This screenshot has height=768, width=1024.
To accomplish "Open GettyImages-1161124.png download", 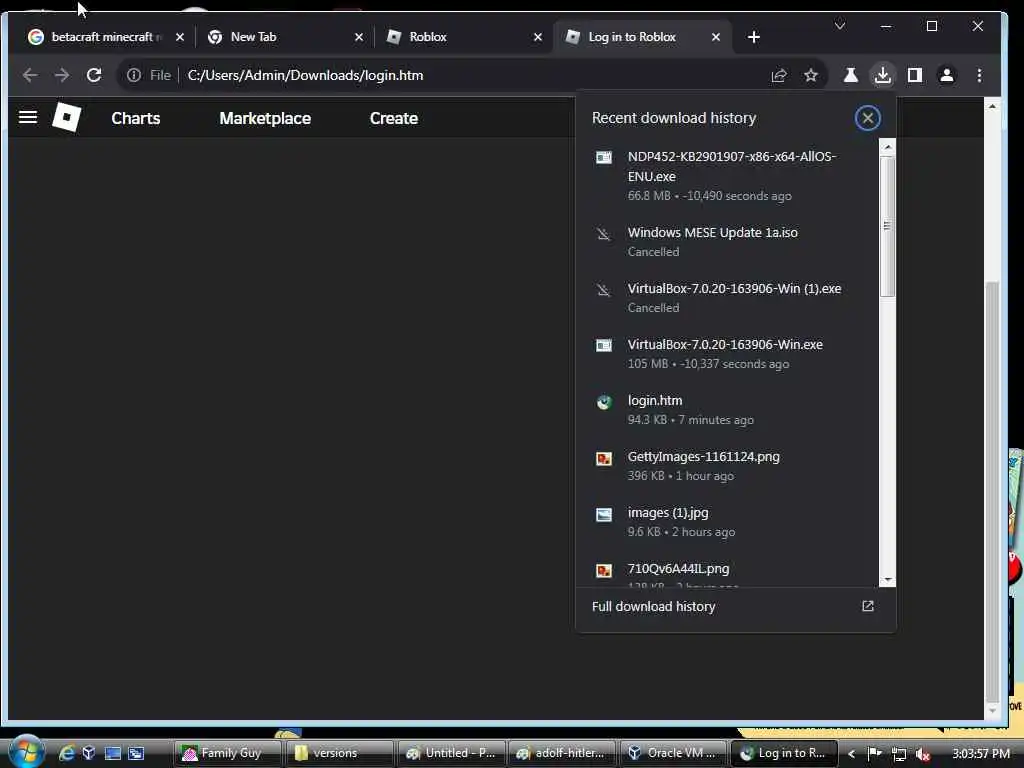I will pos(728,466).
